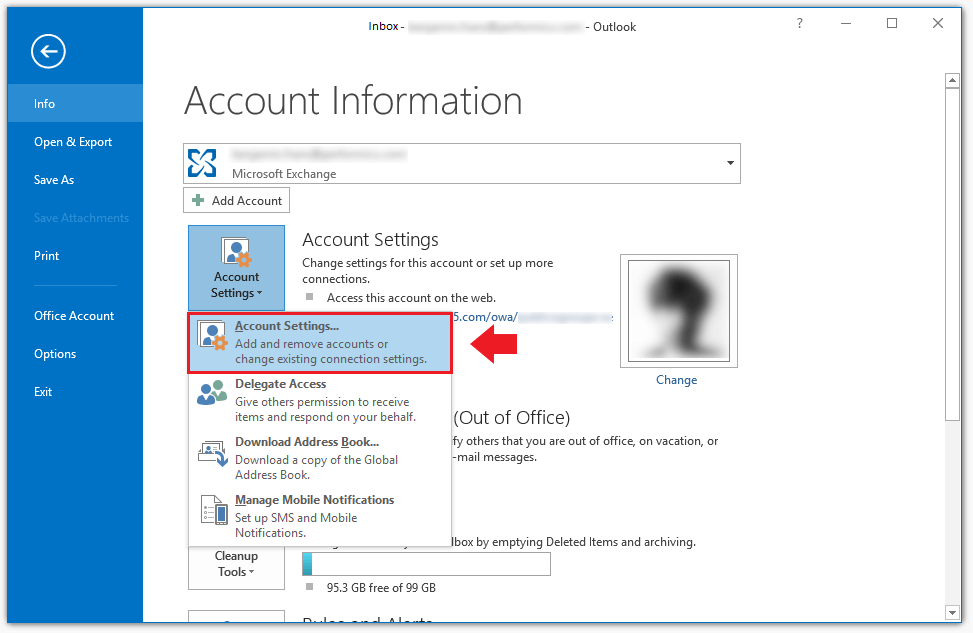The height and width of the screenshot is (633, 973).
Task: Open the account selector dropdown arrow
Action: point(729,162)
